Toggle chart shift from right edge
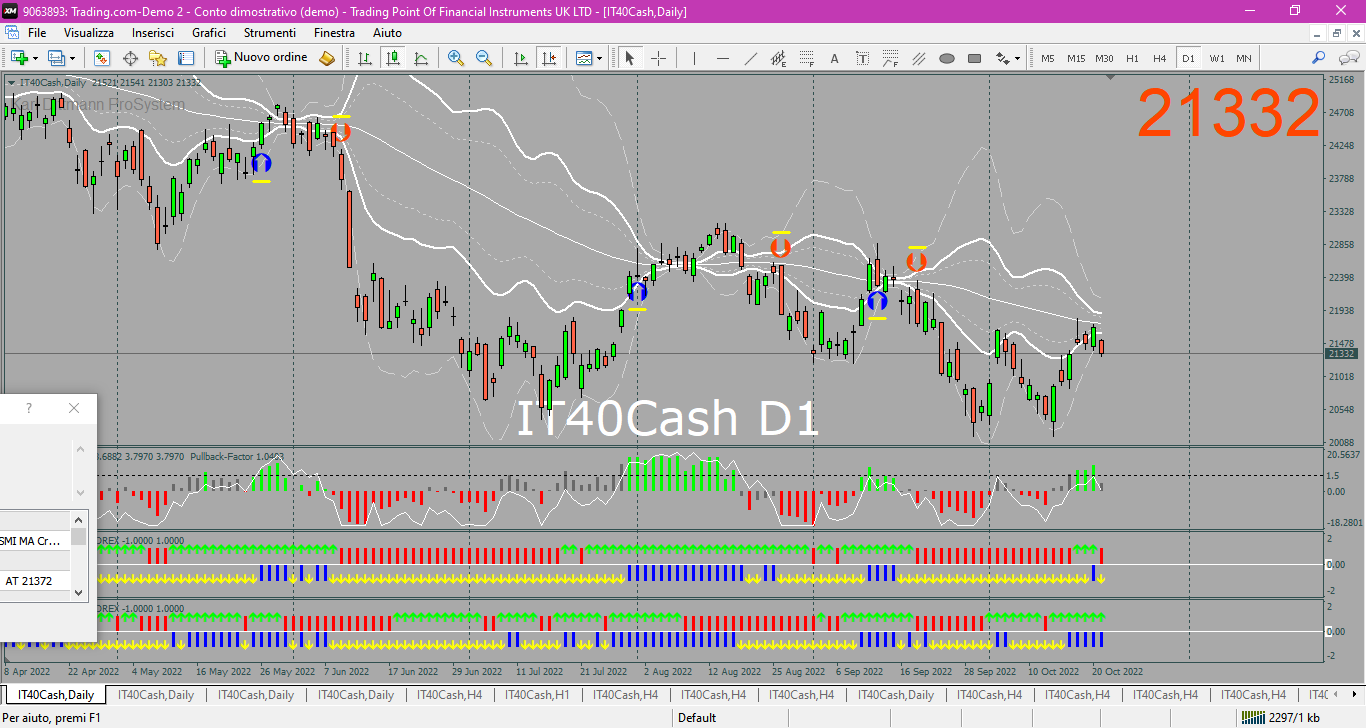 click(548, 58)
